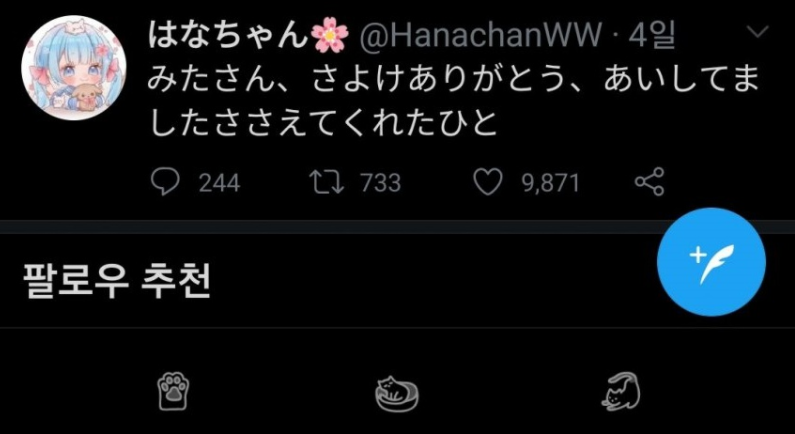Open はなちゃん's profile avatar
This screenshot has width=795, height=434.
(x=73, y=68)
